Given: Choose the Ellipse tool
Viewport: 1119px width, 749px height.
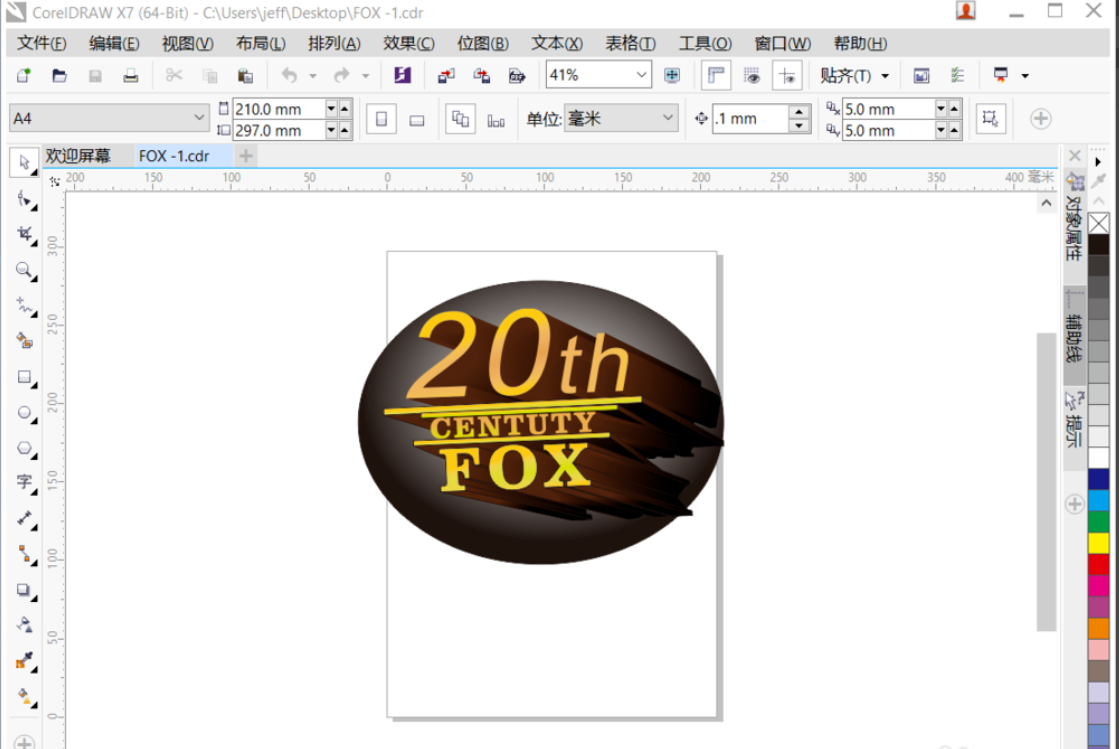Looking at the screenshot, I should coord(24,412).
